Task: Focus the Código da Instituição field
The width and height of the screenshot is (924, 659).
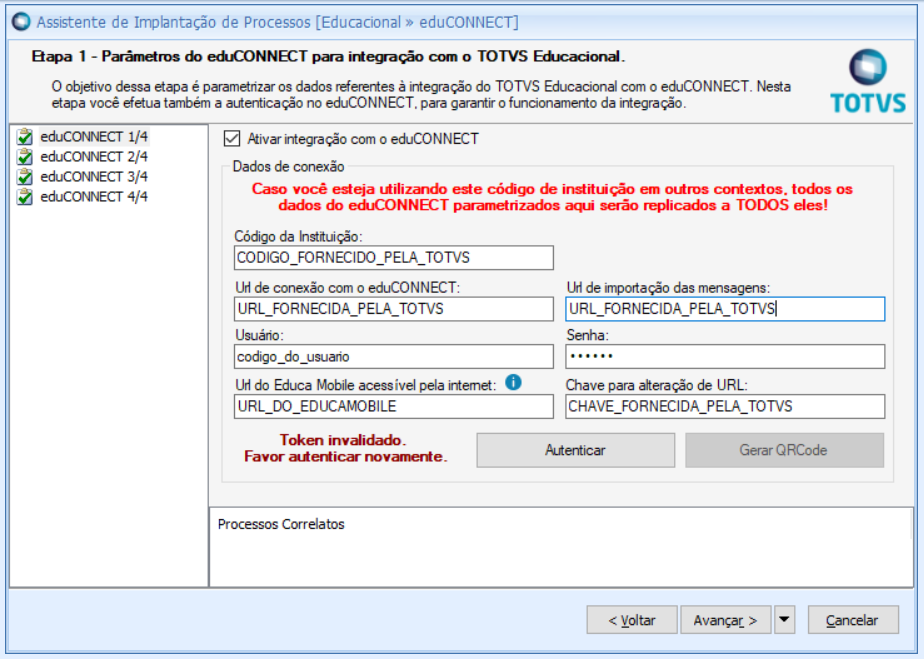Action: [x=392, y=258]
